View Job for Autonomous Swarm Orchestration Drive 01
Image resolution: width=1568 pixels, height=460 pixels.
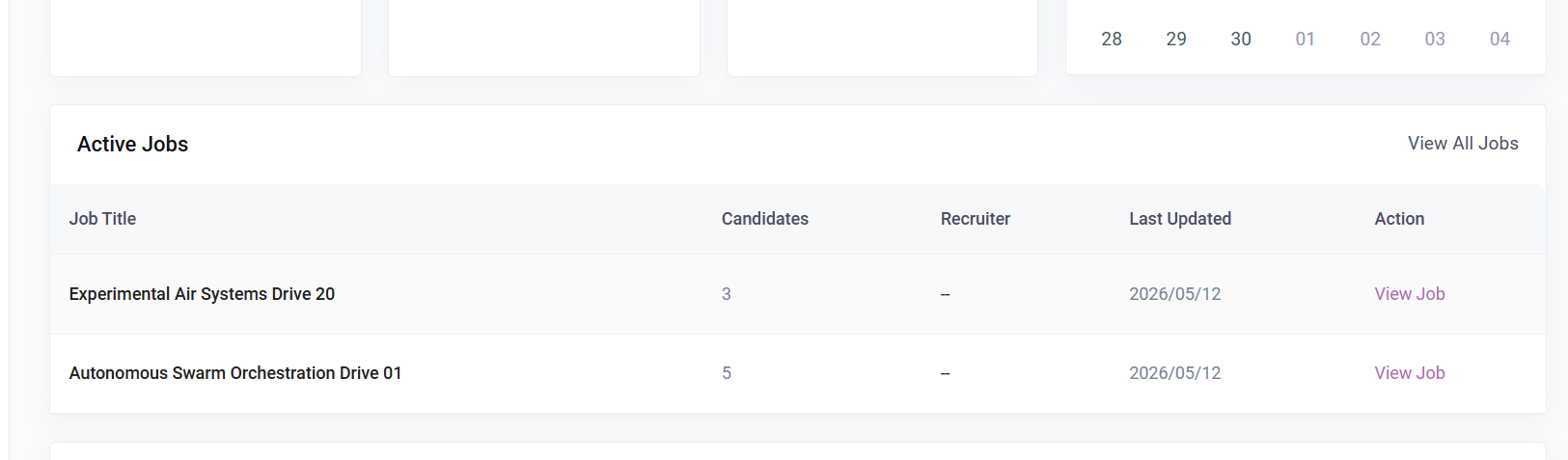click(1410, 373)
